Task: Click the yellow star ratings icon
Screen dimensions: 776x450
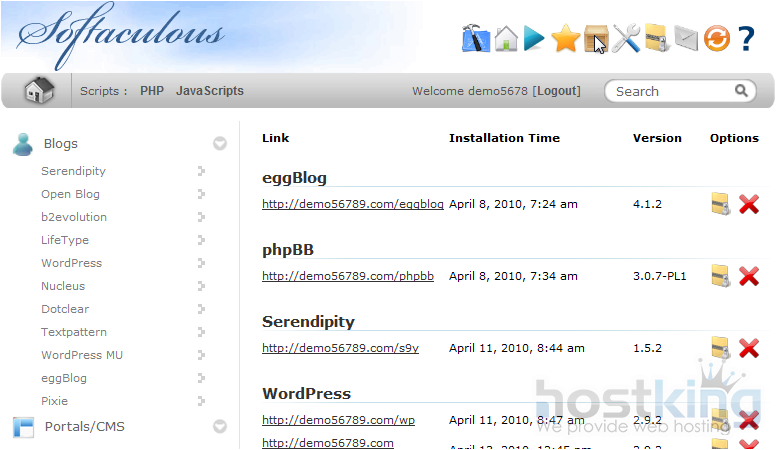Action: click(566, 39)
